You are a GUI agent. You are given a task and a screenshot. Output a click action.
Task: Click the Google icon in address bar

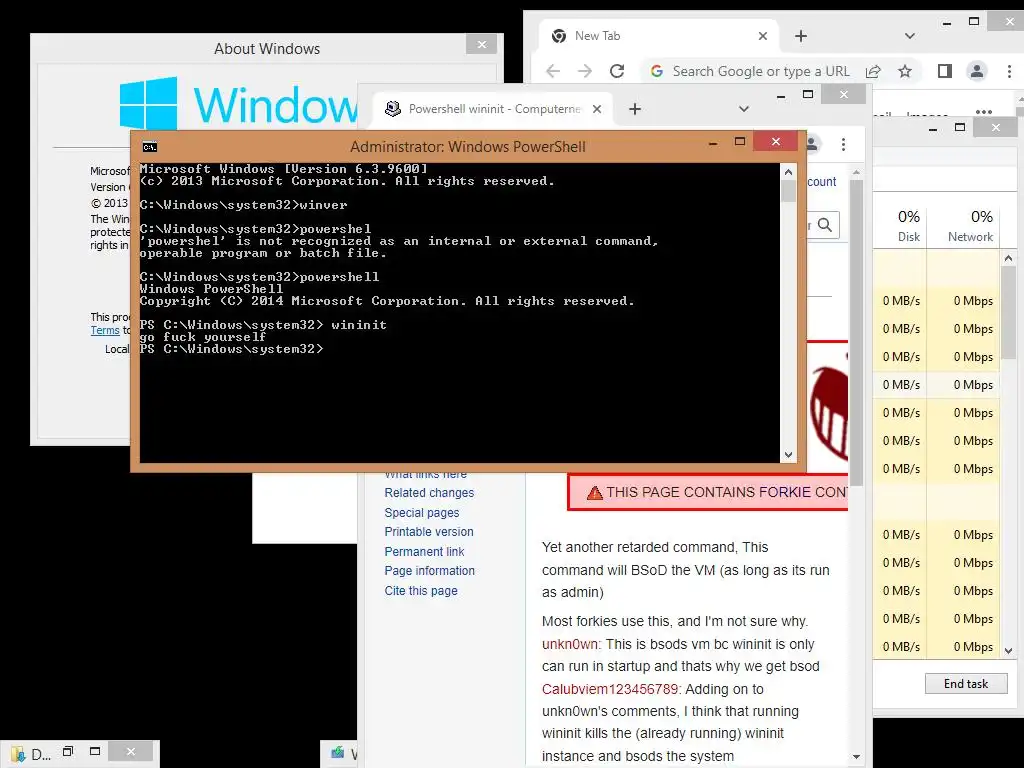(657, 71)
